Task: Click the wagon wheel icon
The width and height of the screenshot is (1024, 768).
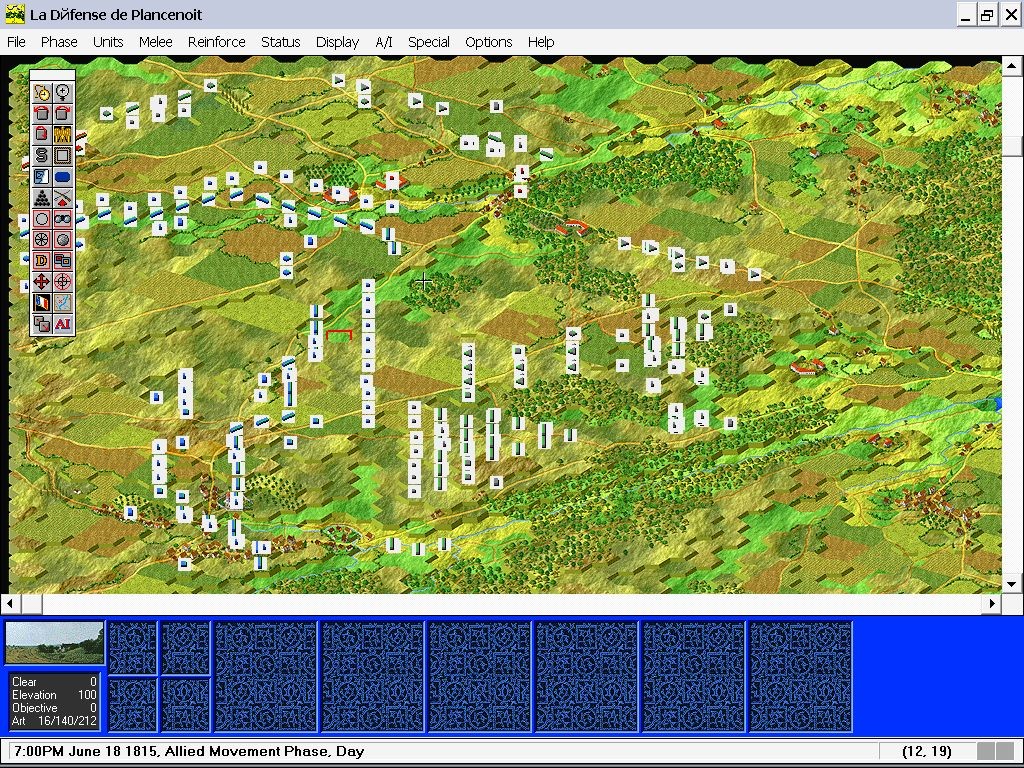Action: 42,240
